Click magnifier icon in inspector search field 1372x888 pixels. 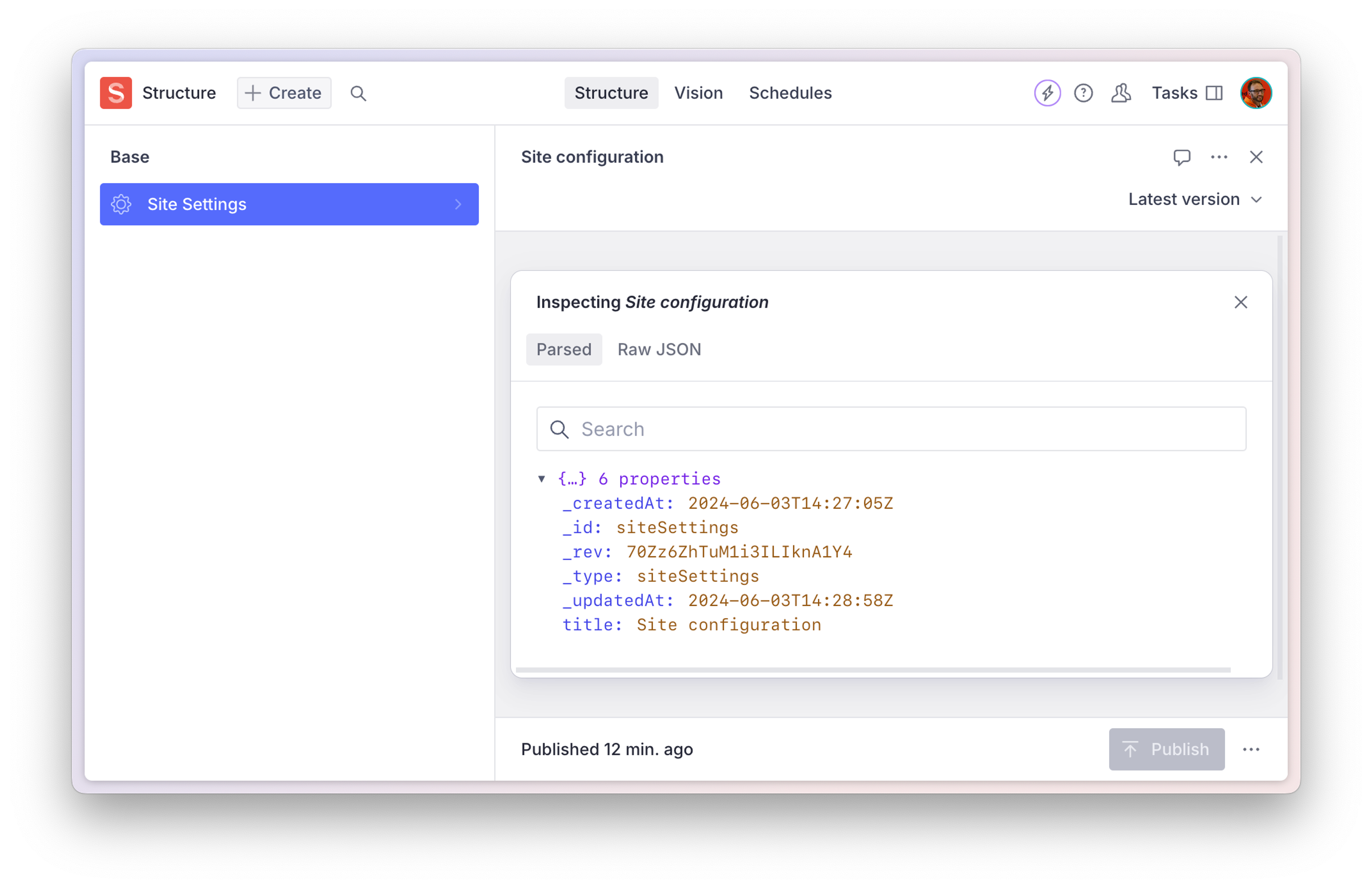[558, 429]
